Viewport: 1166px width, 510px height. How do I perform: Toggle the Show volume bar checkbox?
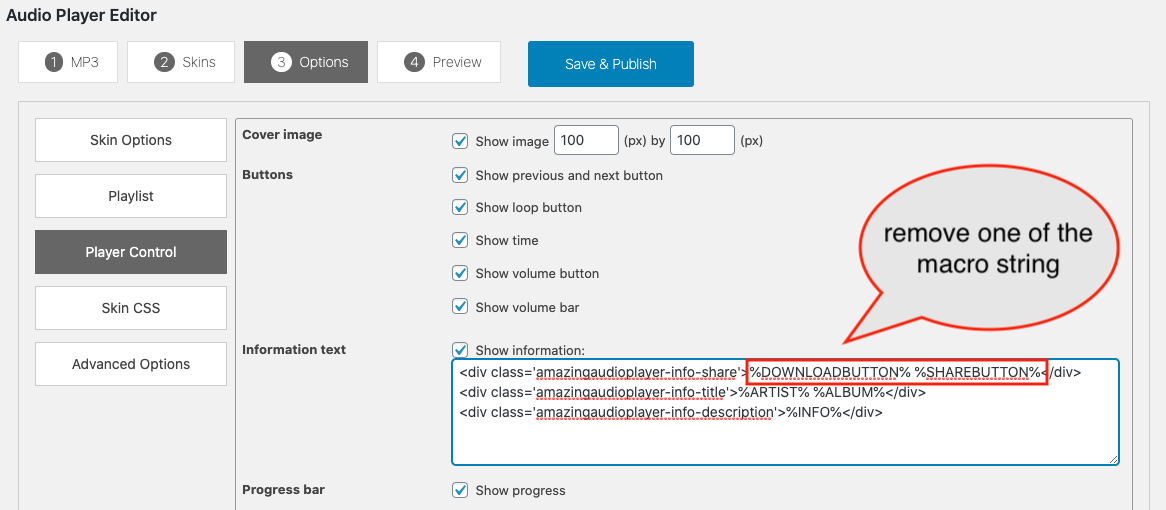click(x=460, y=306)
